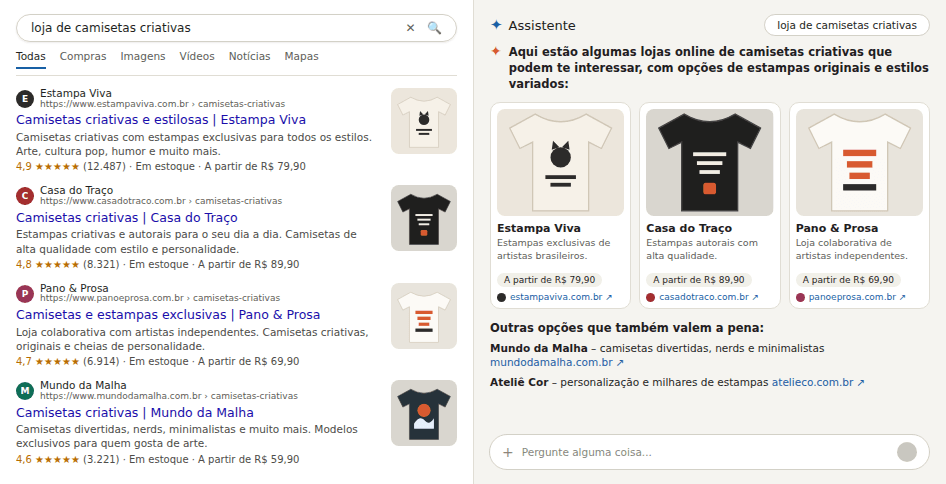
Task: Click the Mundo da Malha result shirt thumbnail
Action: (x=424, y=413)
